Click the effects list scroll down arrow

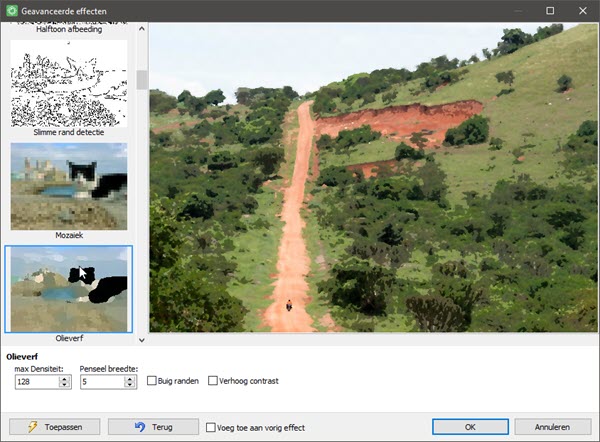coord(142,340)
